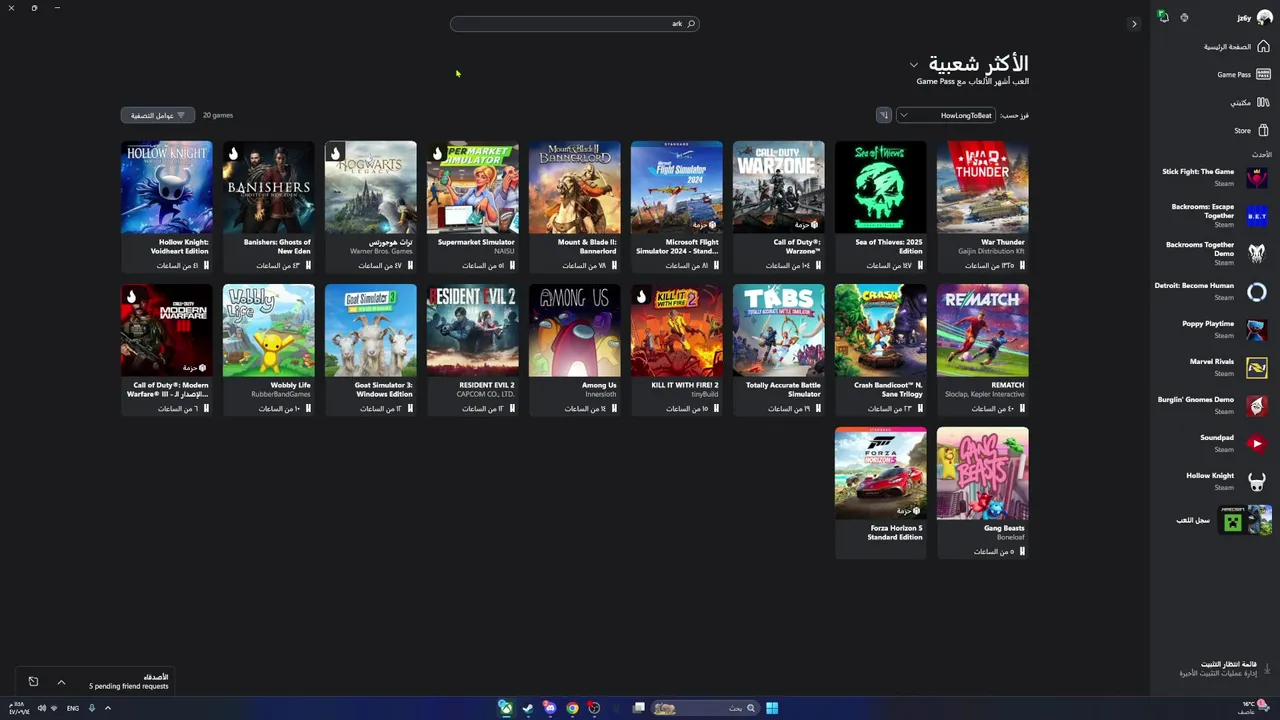The height and width of the screenshot is (720, 1280).
Task: Open قائمة انتظار التثبيت install queue
Action: pyautogui.click(x=1225, y=668)
